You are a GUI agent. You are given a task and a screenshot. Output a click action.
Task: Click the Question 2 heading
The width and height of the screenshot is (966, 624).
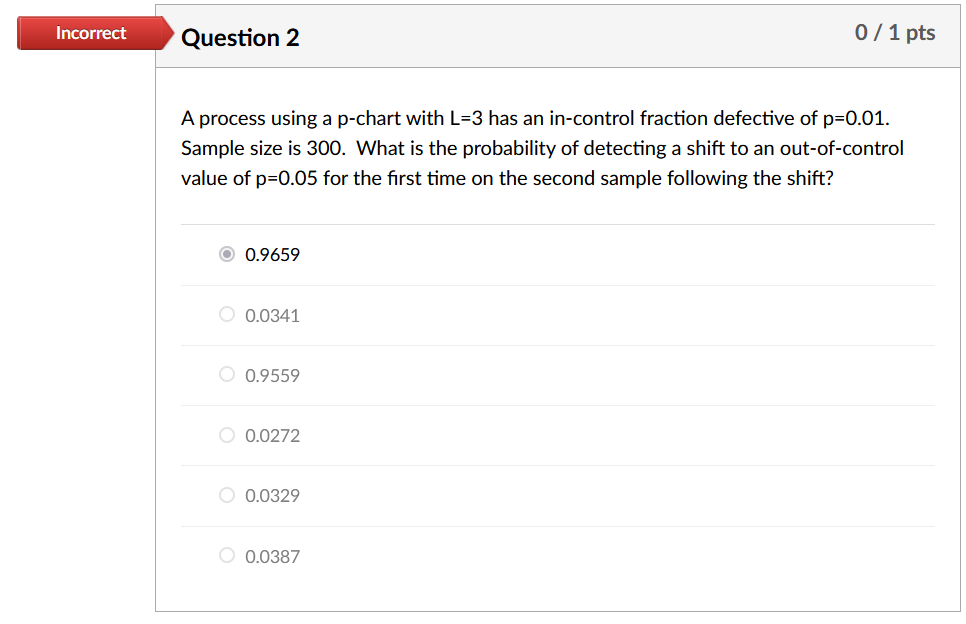pyautogui.click(x=240, y=36)
